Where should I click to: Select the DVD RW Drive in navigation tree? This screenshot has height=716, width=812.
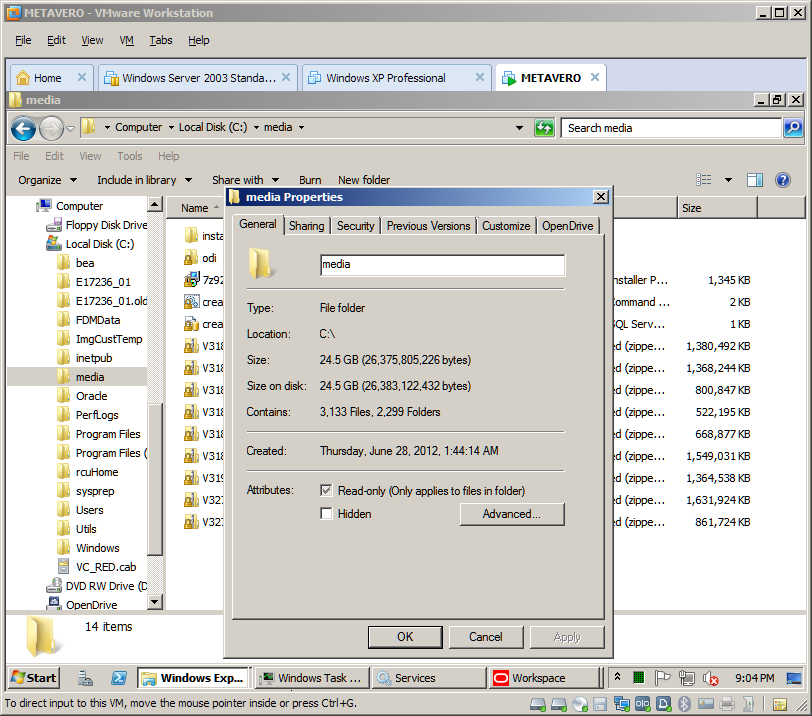pos(97,586)
